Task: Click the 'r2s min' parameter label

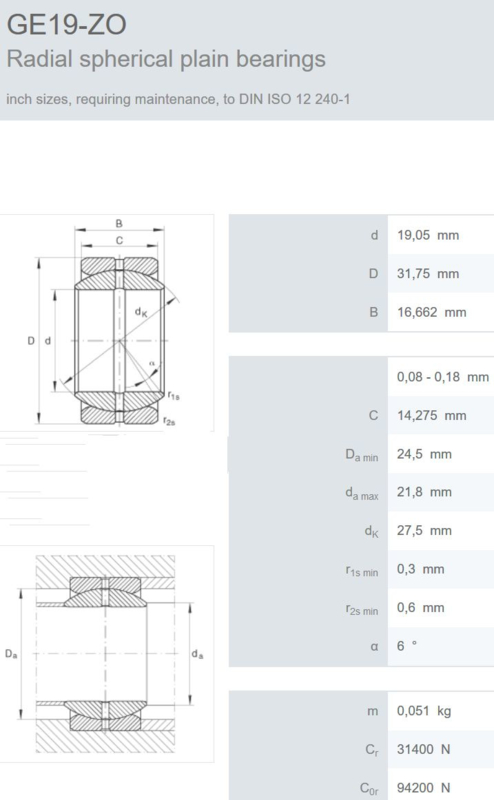Action: 362,609
